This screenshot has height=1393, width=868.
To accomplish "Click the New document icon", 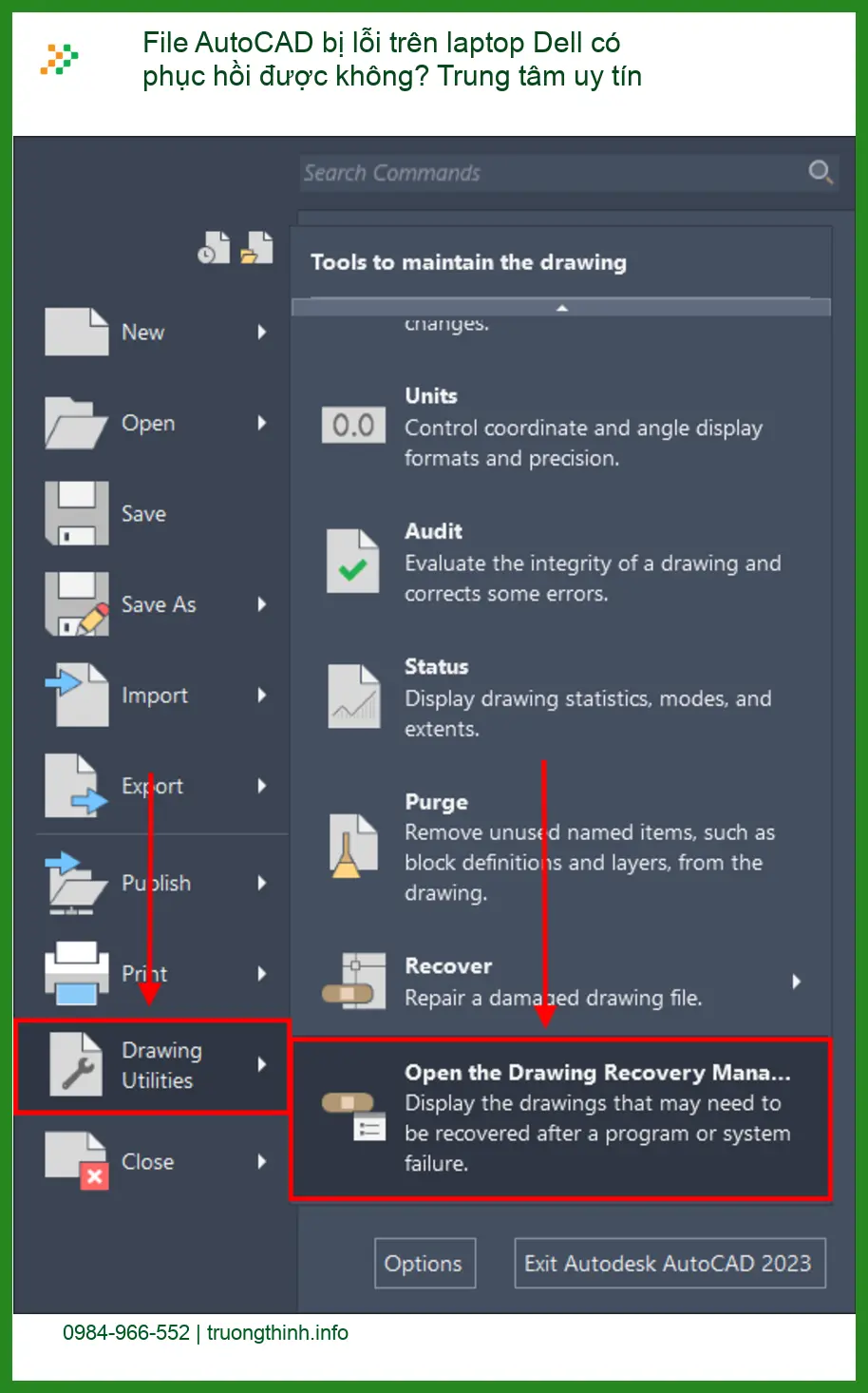I will tap(77, 332).
